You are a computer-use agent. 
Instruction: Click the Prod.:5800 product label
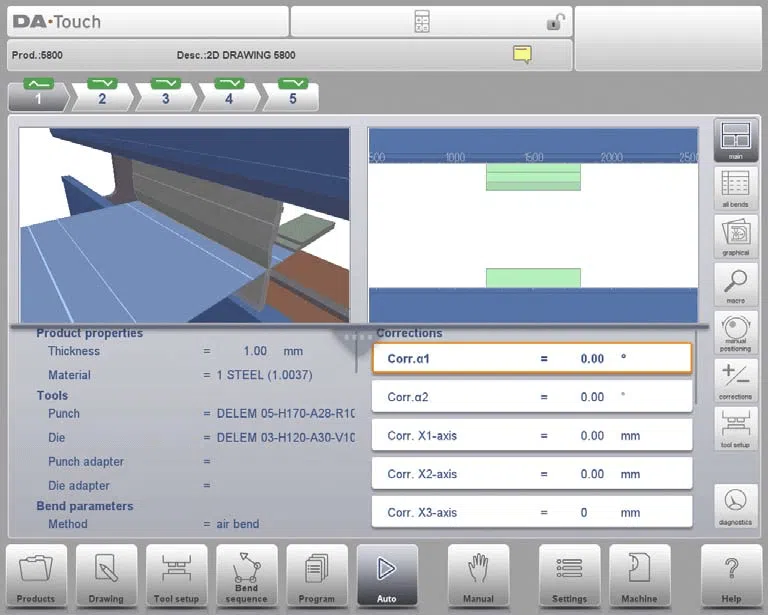point(37,55)
